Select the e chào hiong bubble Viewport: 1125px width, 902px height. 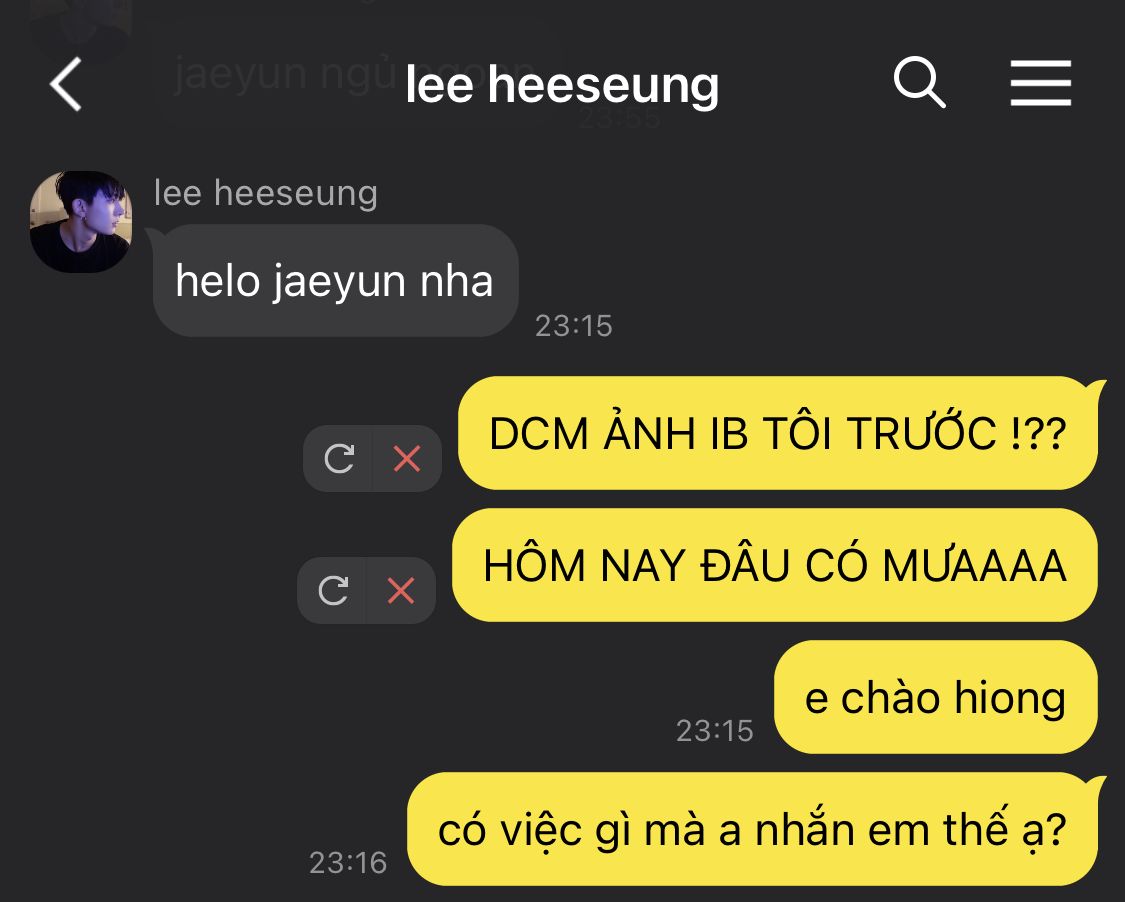[936, 697]
